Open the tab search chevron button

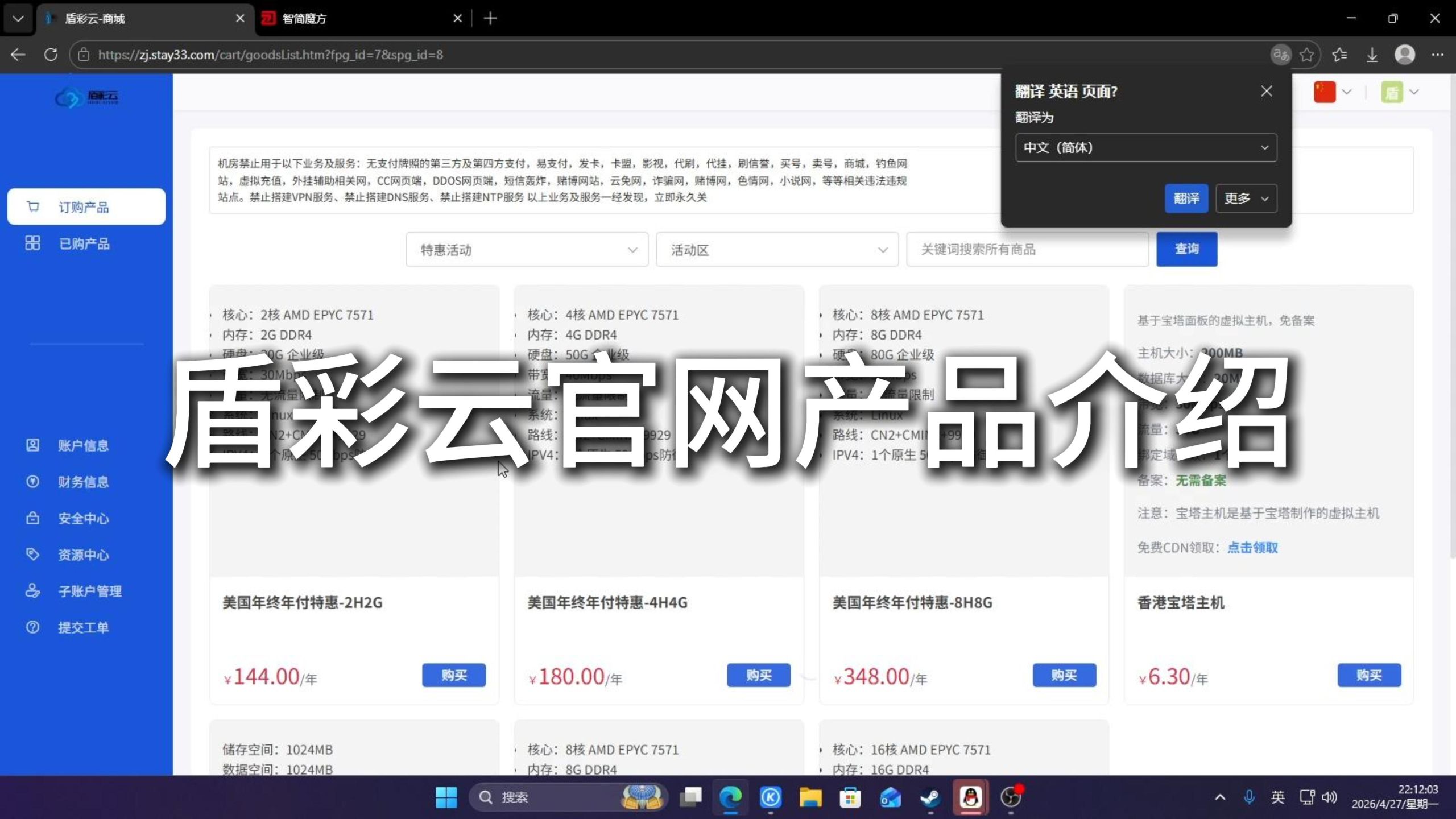[18, 19]
